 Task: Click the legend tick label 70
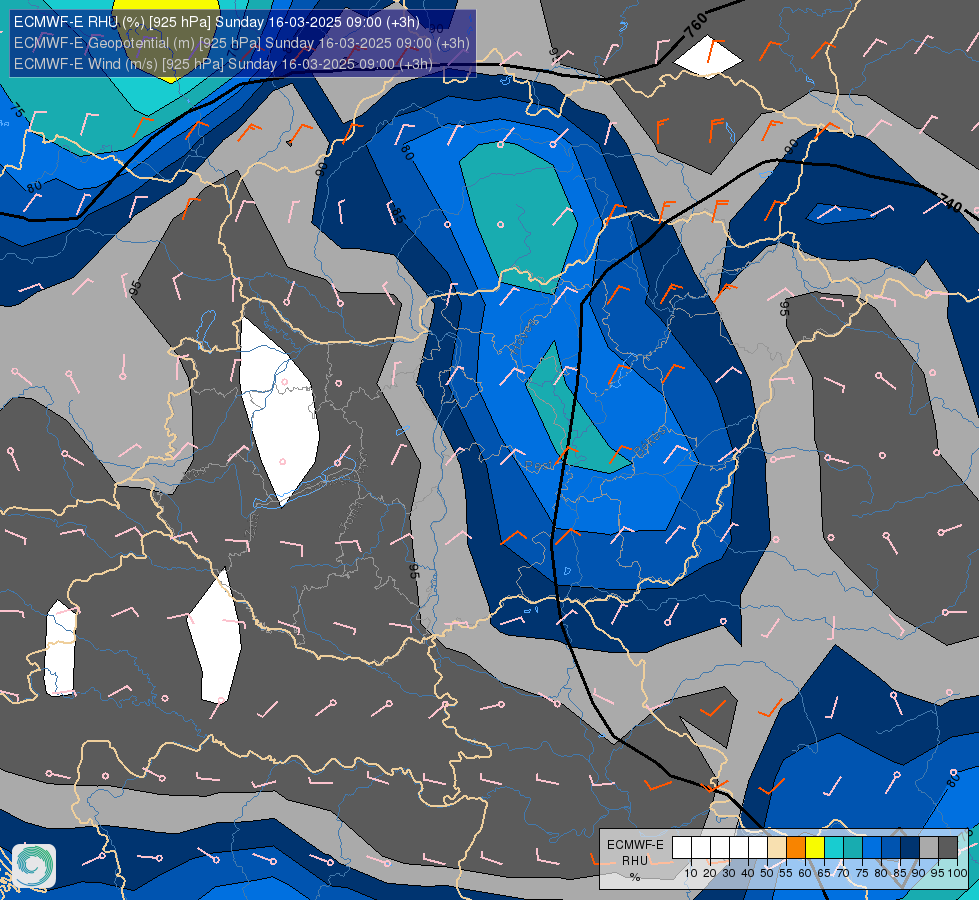pos(844,873)
